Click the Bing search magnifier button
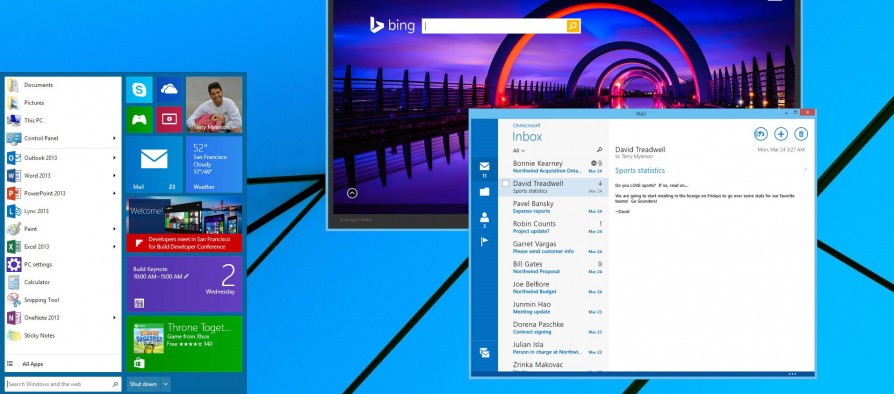This screenshot has width=894, height=394. pos(573,26)
